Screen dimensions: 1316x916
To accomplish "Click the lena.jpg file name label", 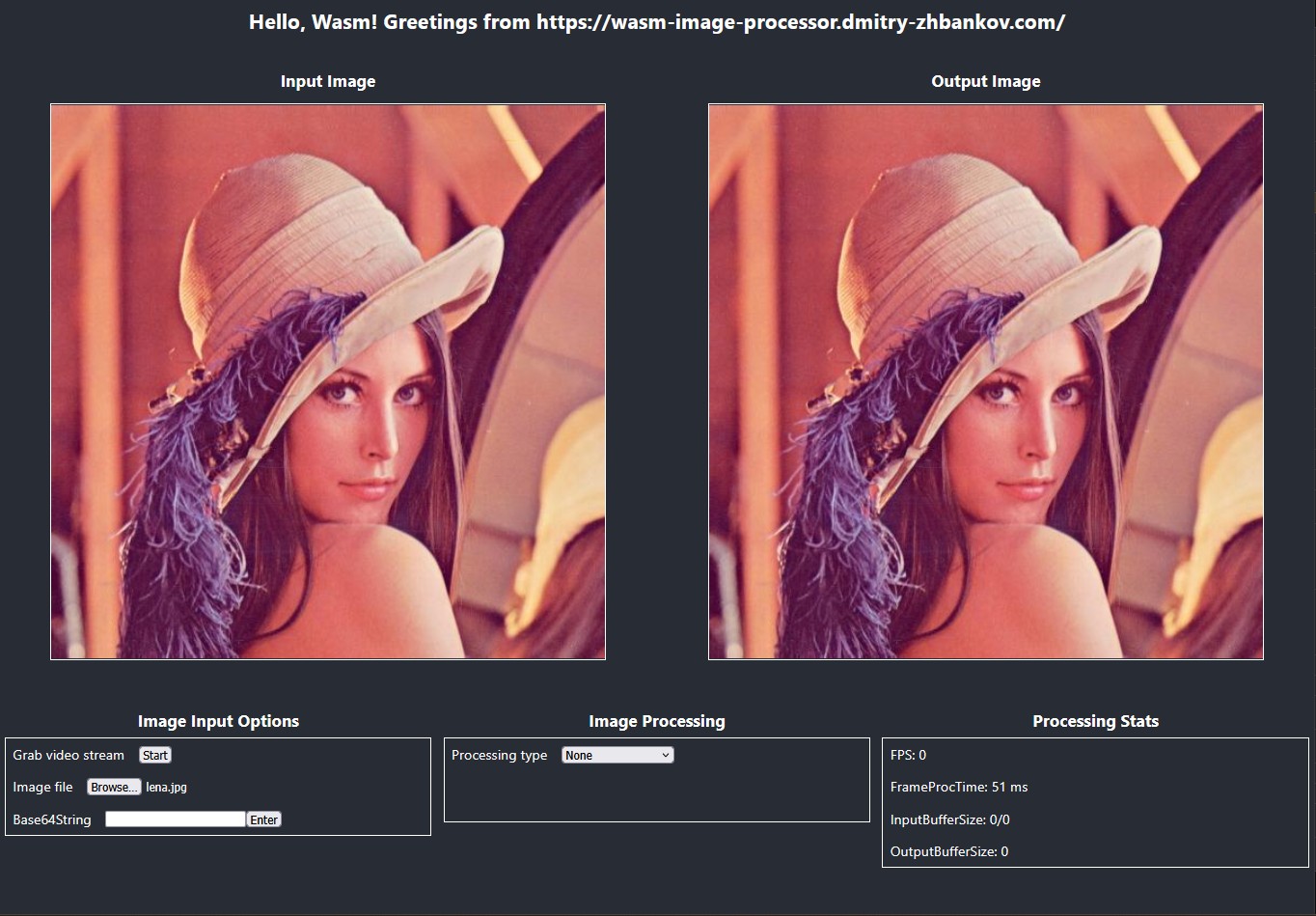I will [x=166, y=787].
